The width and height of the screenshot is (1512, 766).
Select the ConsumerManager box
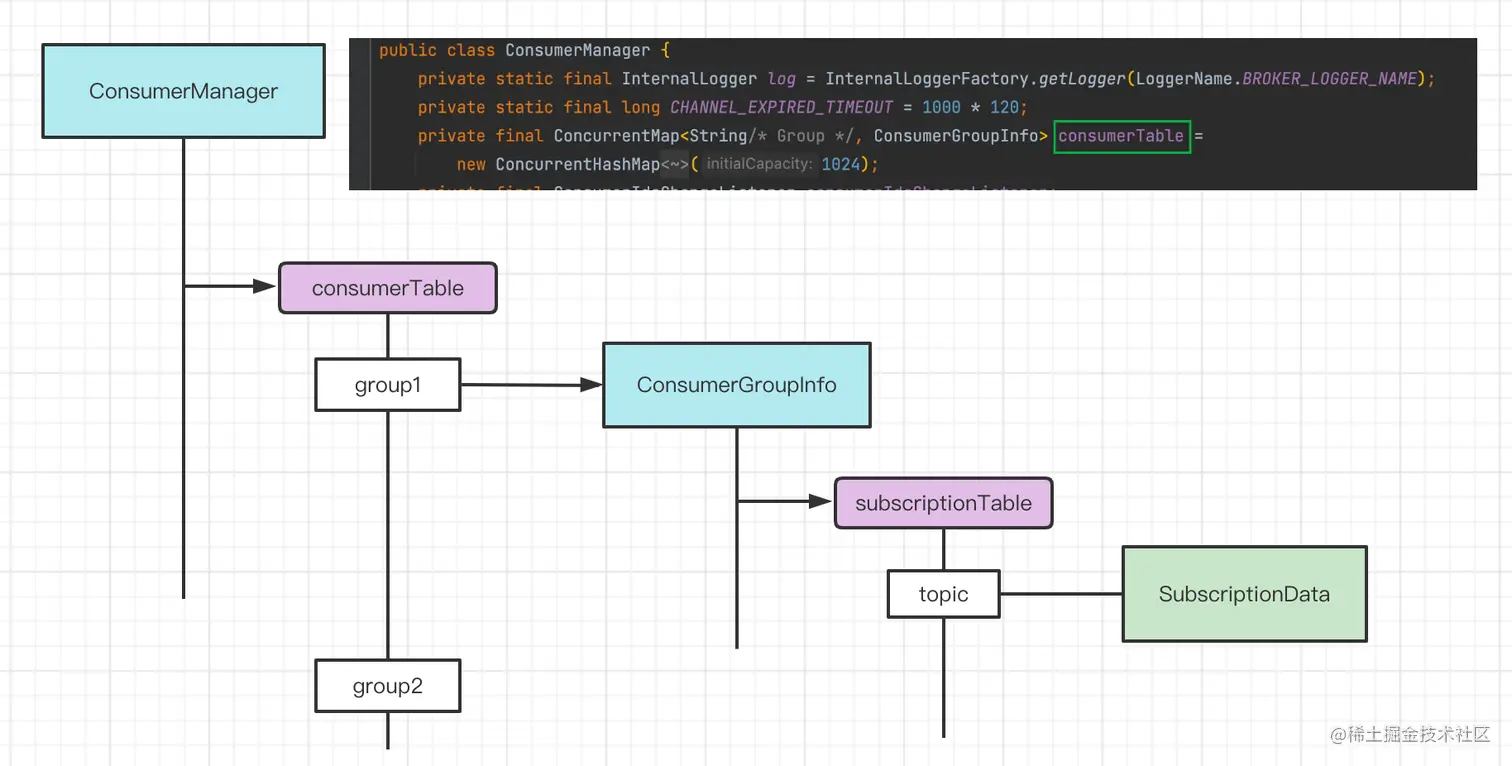point(183,91)
